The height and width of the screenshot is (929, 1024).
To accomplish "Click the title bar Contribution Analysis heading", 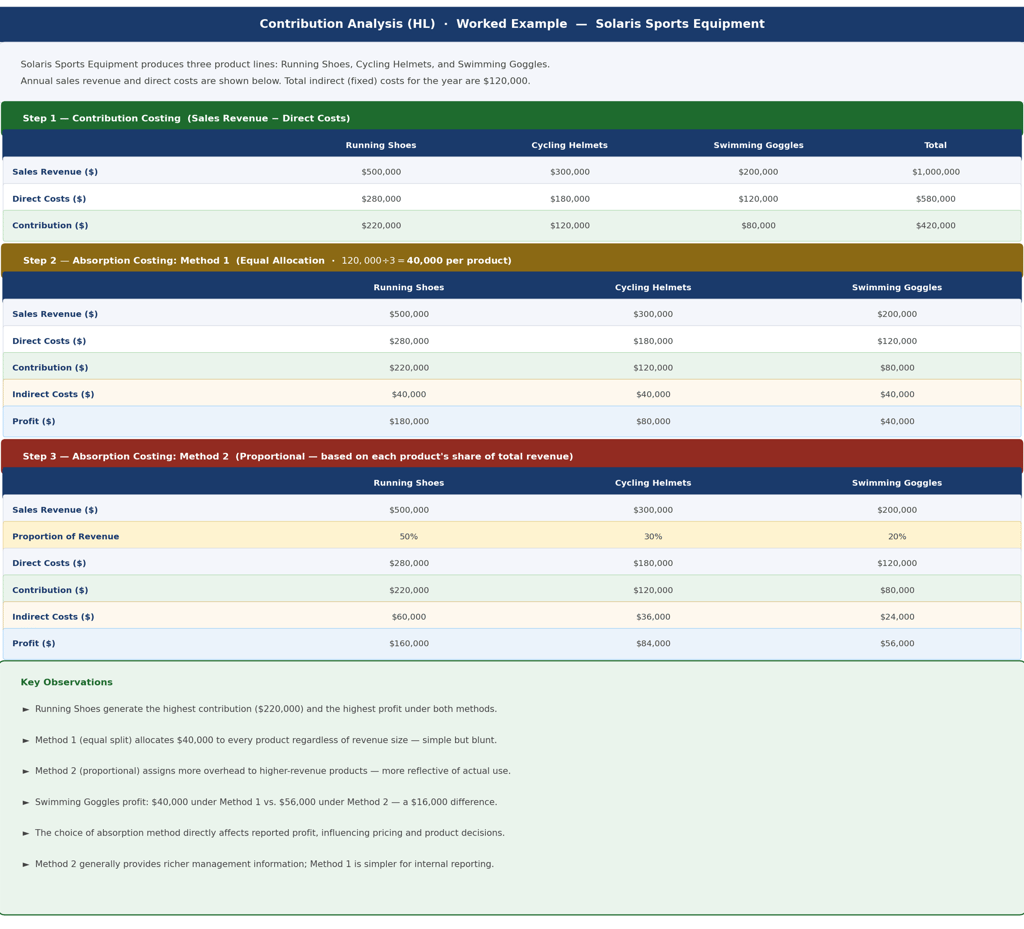I will pyautogui.click(x=512, y=24).
